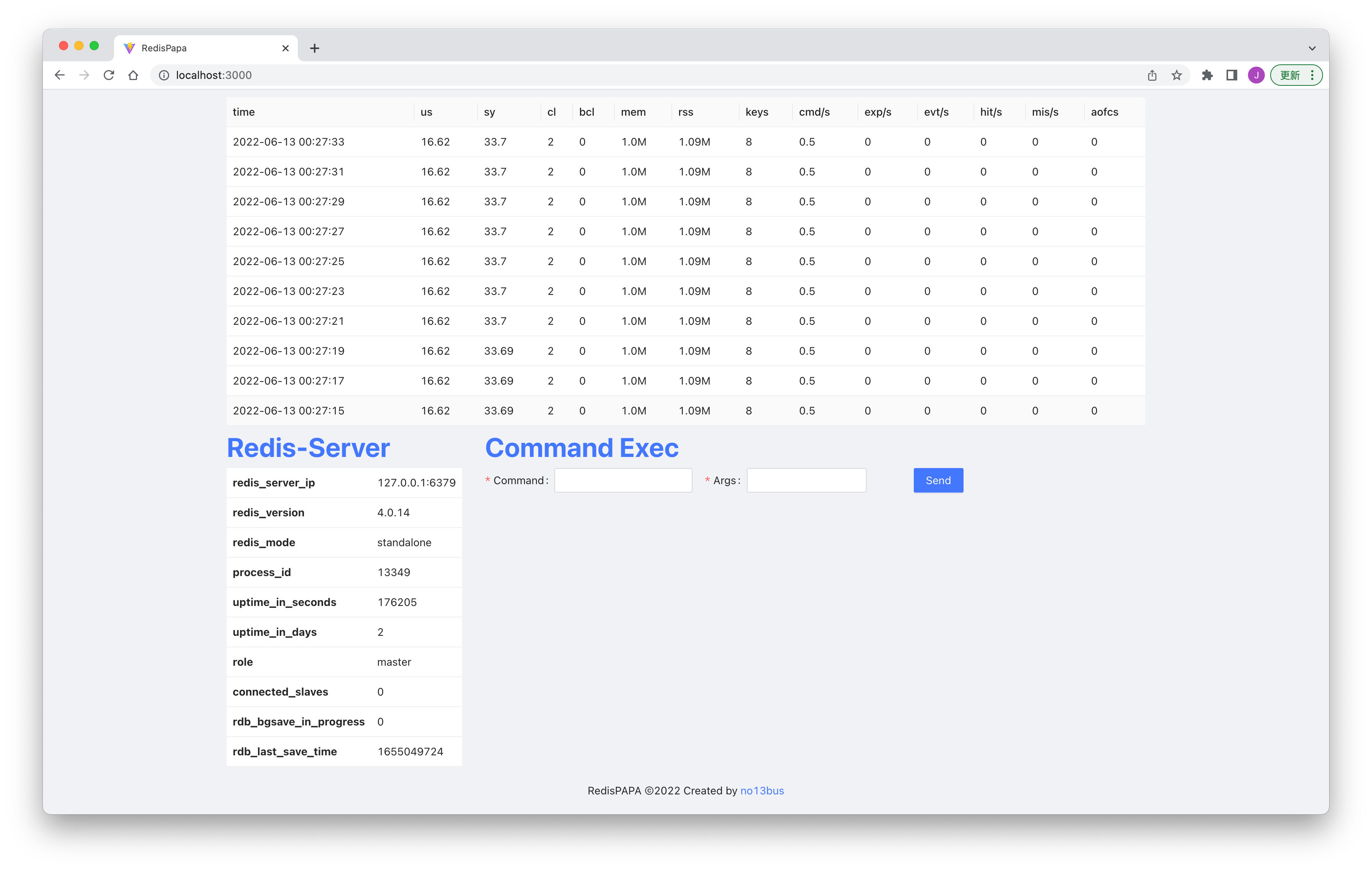
Task: Open the profile avatar icon
Action: click(1256, 75)
